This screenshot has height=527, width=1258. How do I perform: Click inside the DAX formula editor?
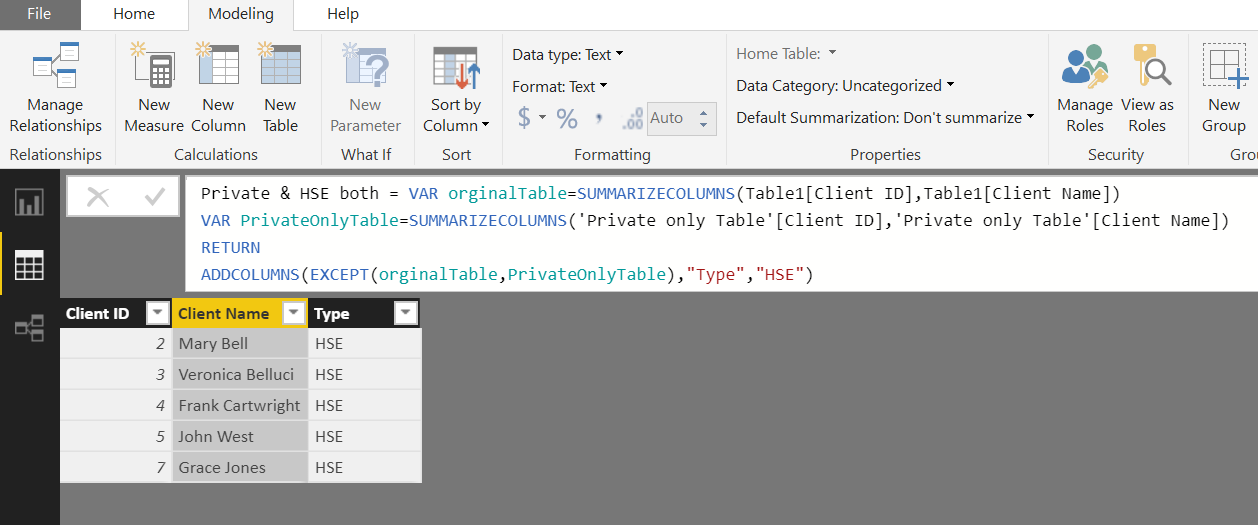click(x=719, y=234)
